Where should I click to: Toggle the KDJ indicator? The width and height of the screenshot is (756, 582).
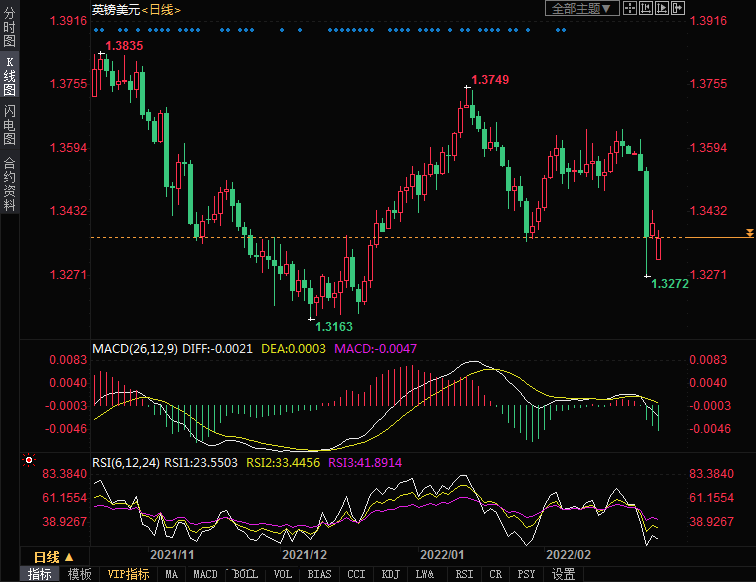391,574
